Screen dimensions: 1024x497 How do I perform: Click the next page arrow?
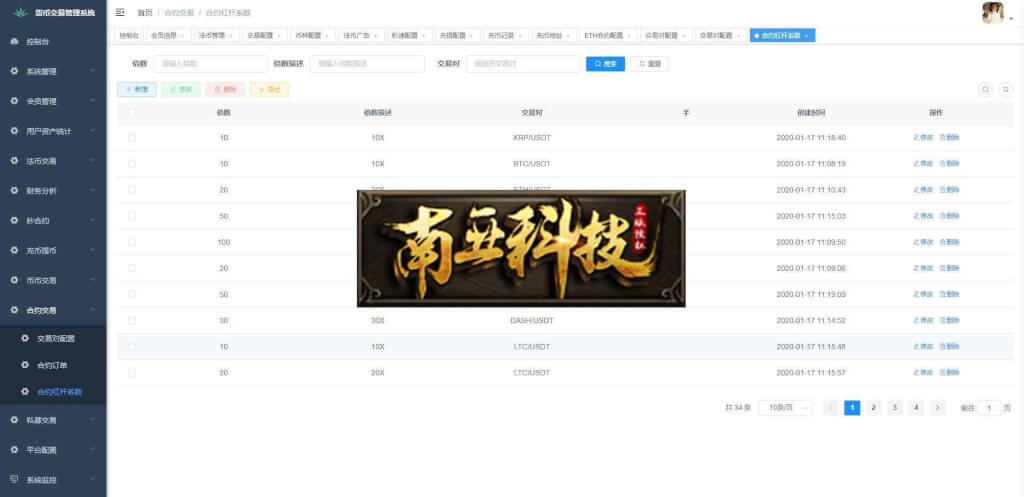point(938,408)
